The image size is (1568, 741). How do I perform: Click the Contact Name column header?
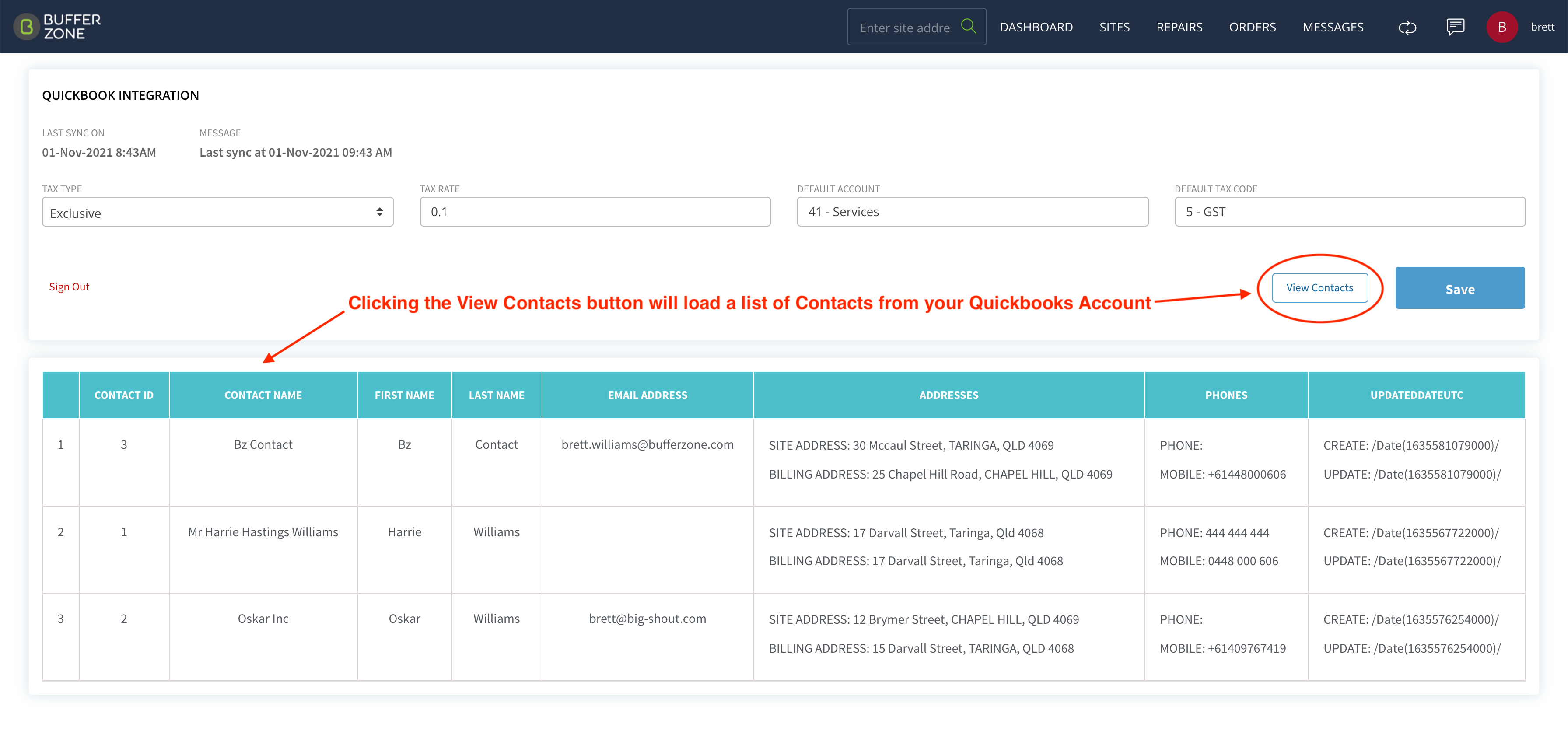pos(263,395)
